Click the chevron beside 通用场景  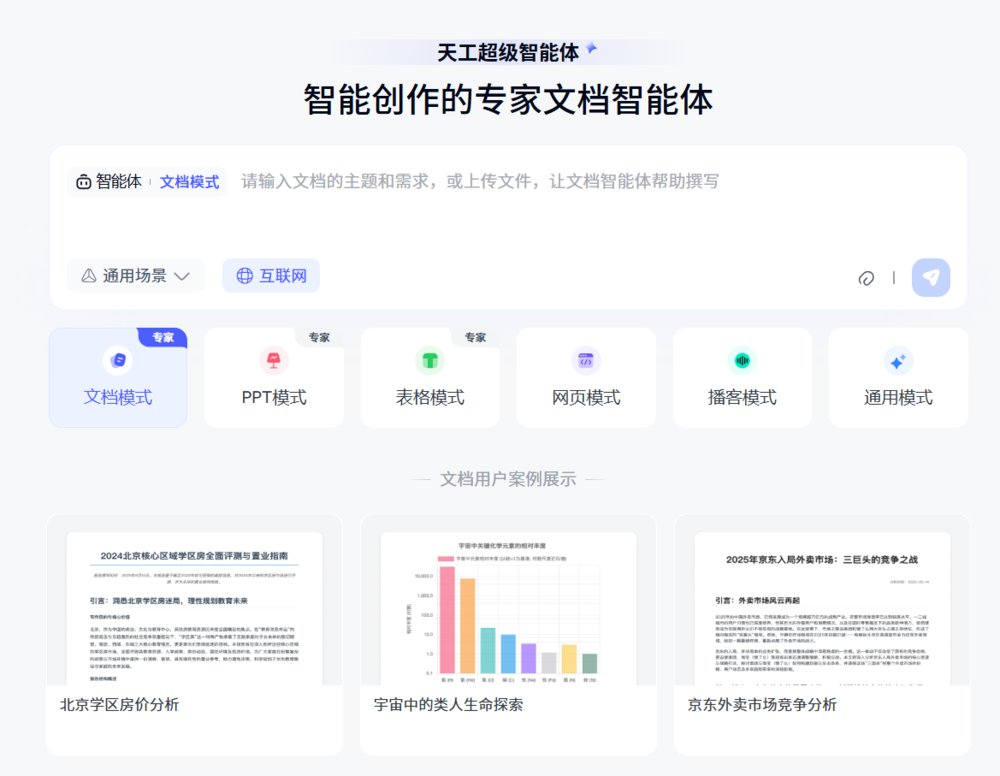(182, 276)
